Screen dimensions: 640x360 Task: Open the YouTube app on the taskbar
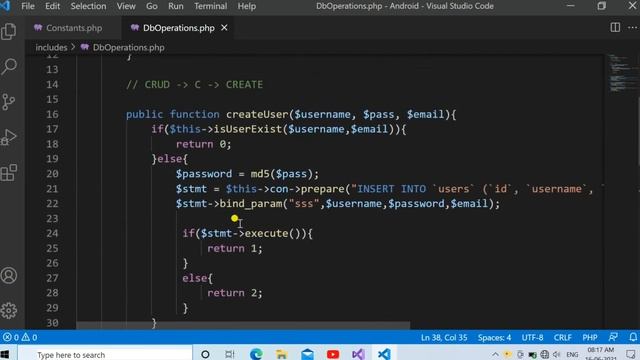coord(333,354)
